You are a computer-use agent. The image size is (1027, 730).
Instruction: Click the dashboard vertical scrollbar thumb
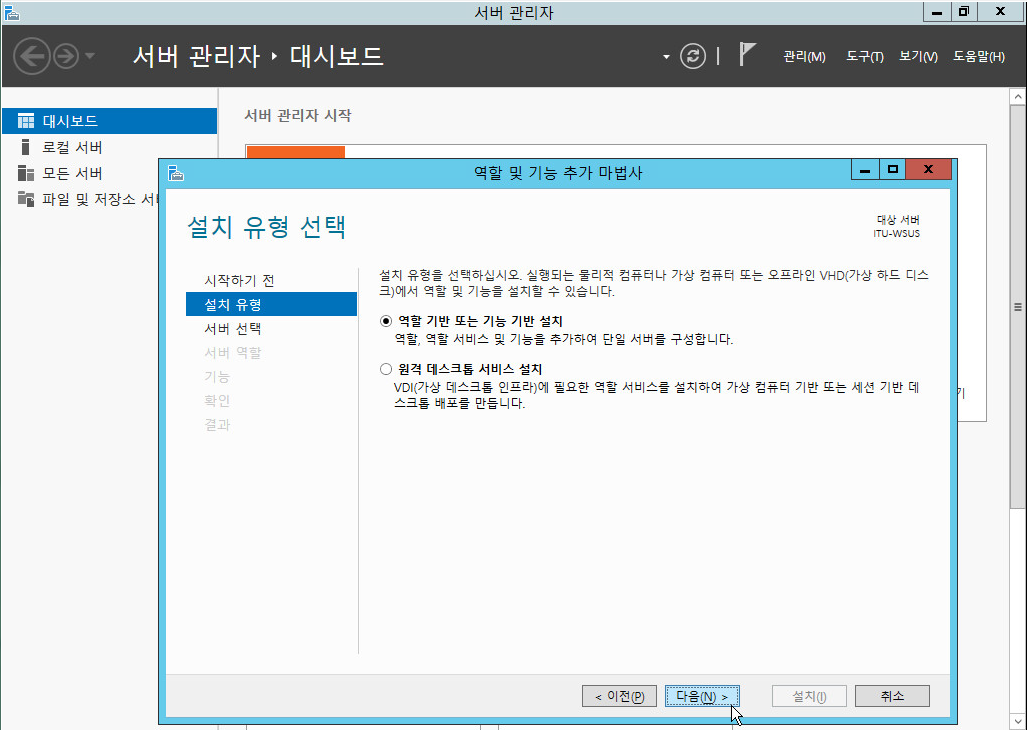point(1018,307)
